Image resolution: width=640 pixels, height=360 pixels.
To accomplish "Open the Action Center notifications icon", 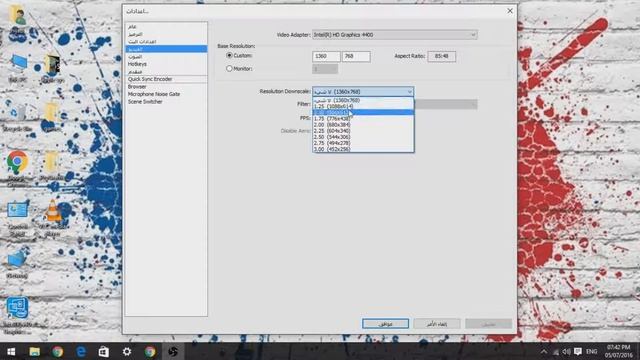I will tap(578, 351).
